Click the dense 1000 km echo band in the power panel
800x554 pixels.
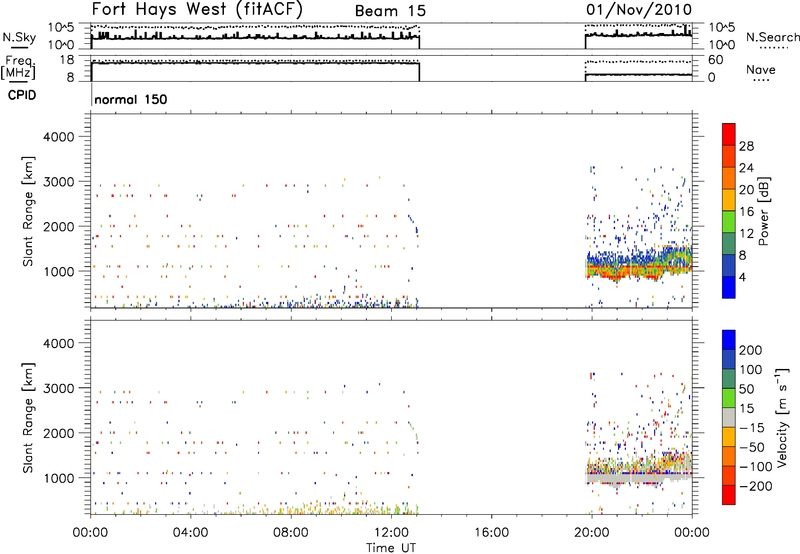[x=639, y=267]
